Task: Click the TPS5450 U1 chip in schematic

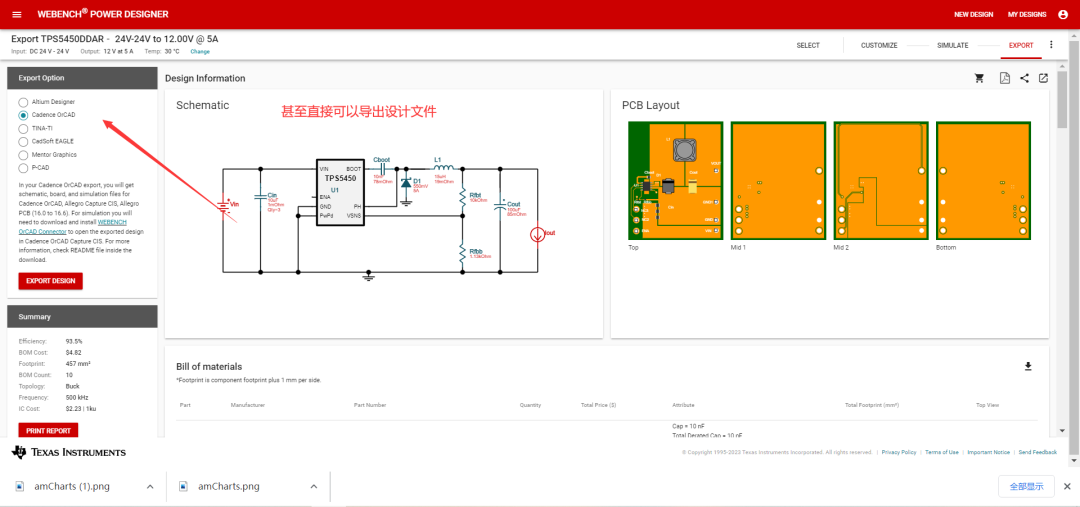Action: coord(340,192)
